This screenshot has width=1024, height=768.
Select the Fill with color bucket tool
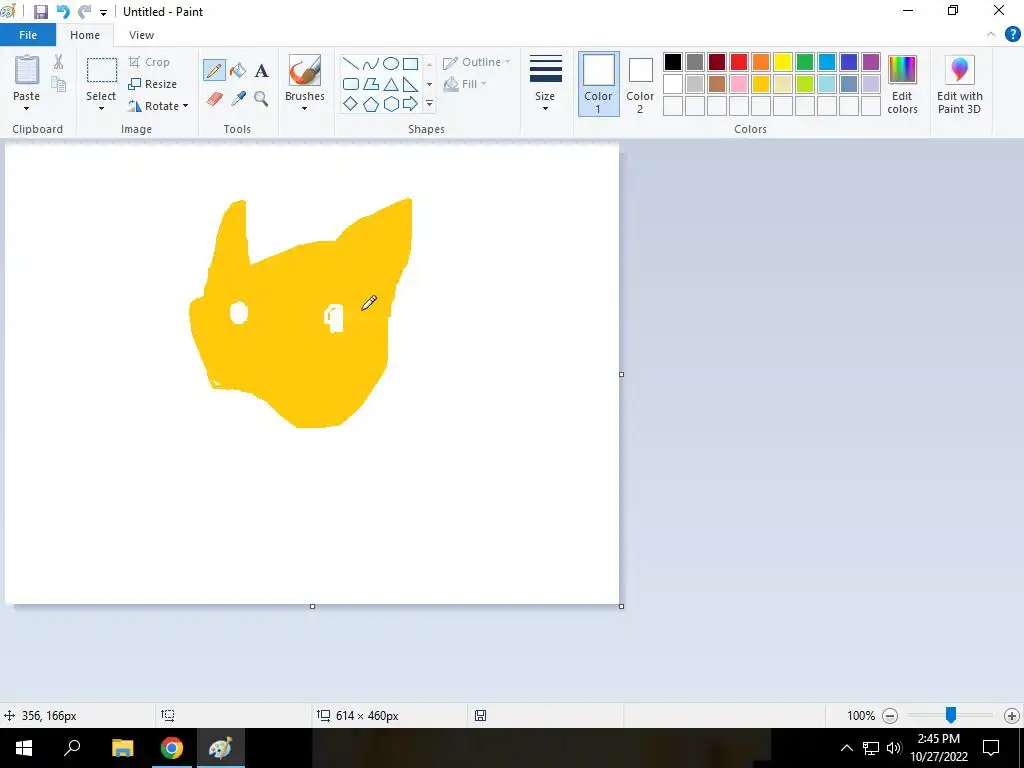(238, 71)
